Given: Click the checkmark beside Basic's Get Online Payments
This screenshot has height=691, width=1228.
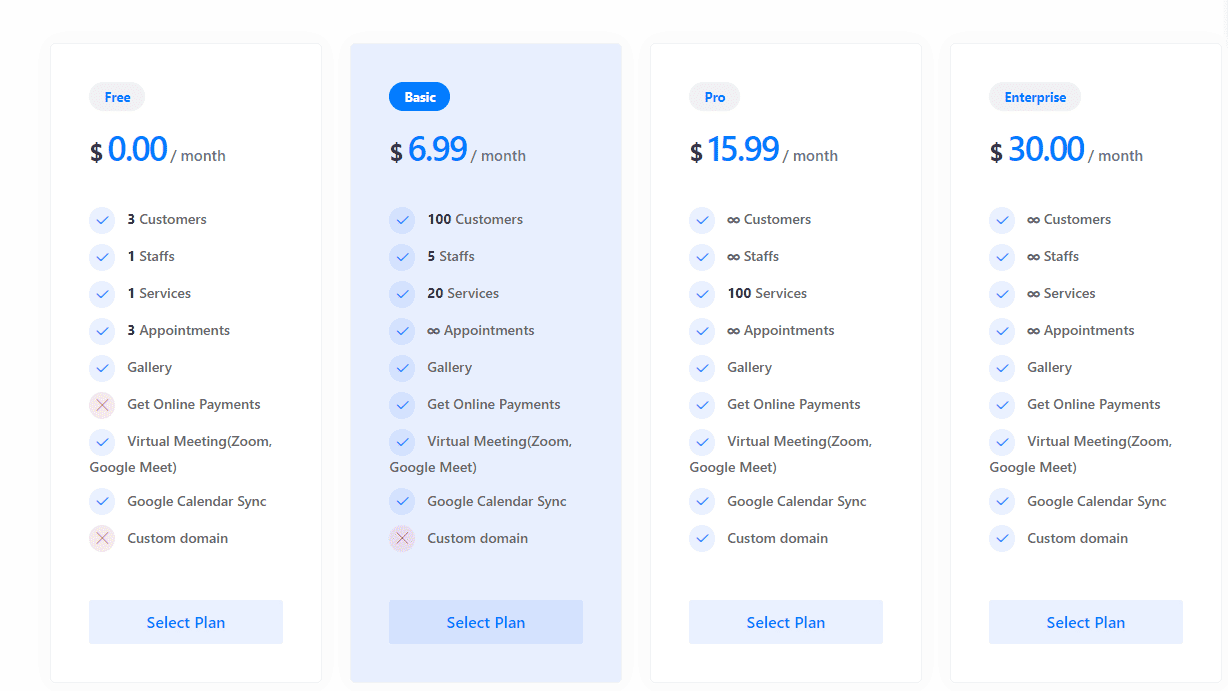Looking at the screenshot, I should coord(402,405).
